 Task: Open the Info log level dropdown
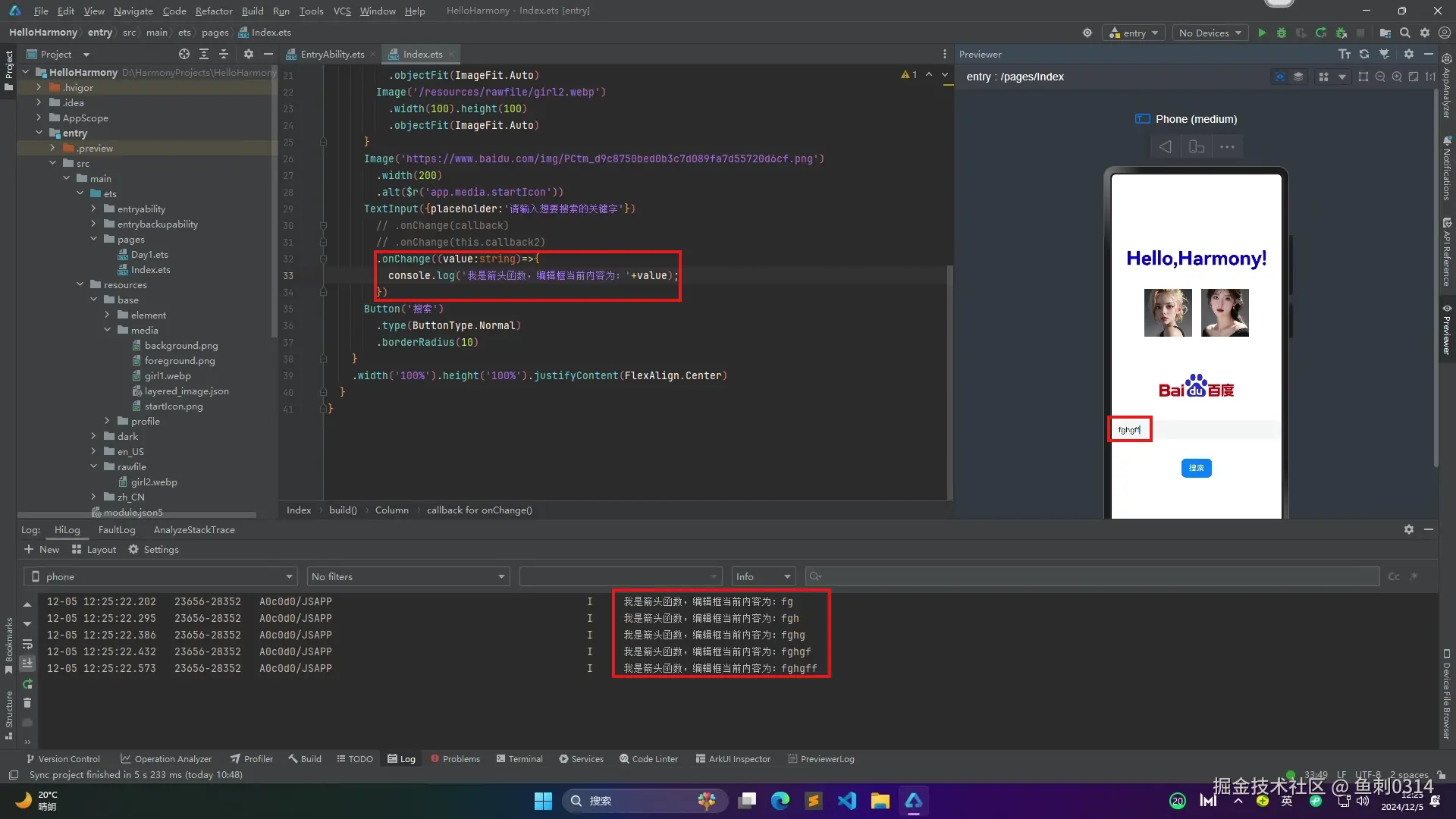point(763,576)
